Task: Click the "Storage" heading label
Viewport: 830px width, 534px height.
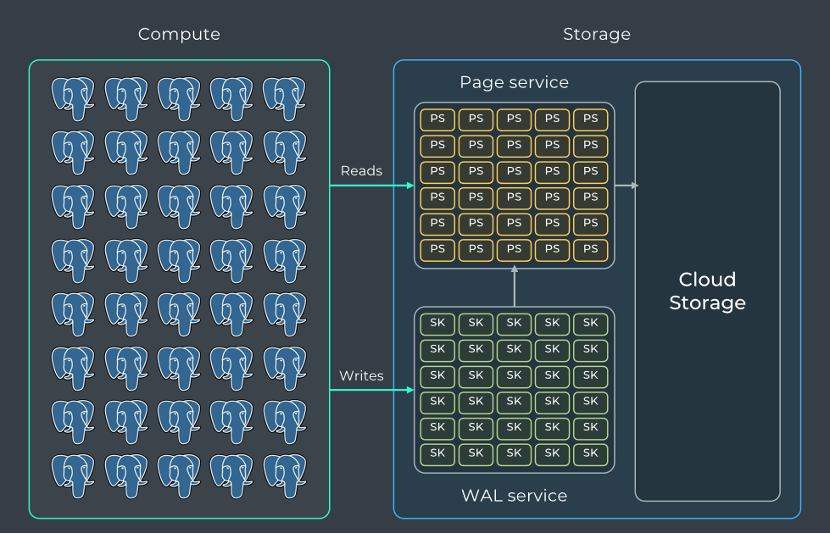Action: pyautogui.click(x=597, y=34)
